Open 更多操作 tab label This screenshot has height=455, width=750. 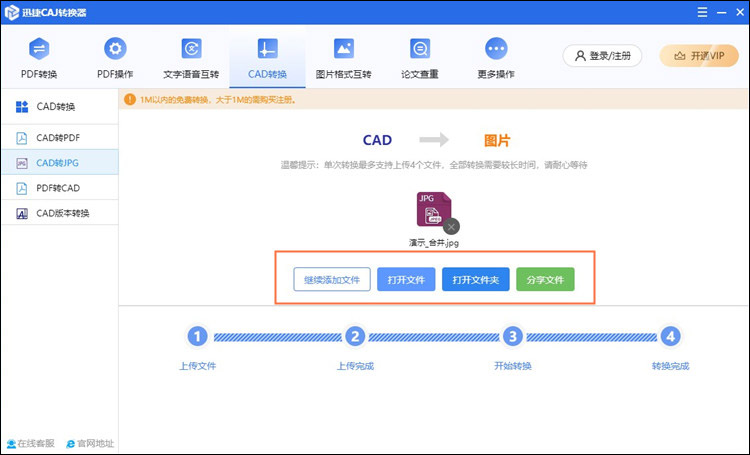coord(496,74)
